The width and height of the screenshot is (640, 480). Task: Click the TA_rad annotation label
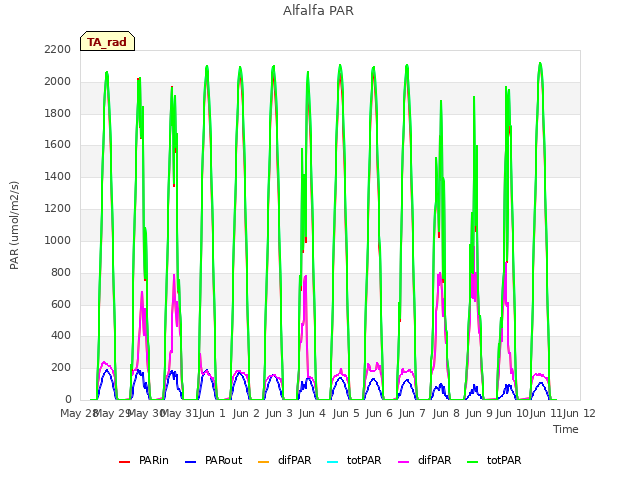click(x=107, y=41)
